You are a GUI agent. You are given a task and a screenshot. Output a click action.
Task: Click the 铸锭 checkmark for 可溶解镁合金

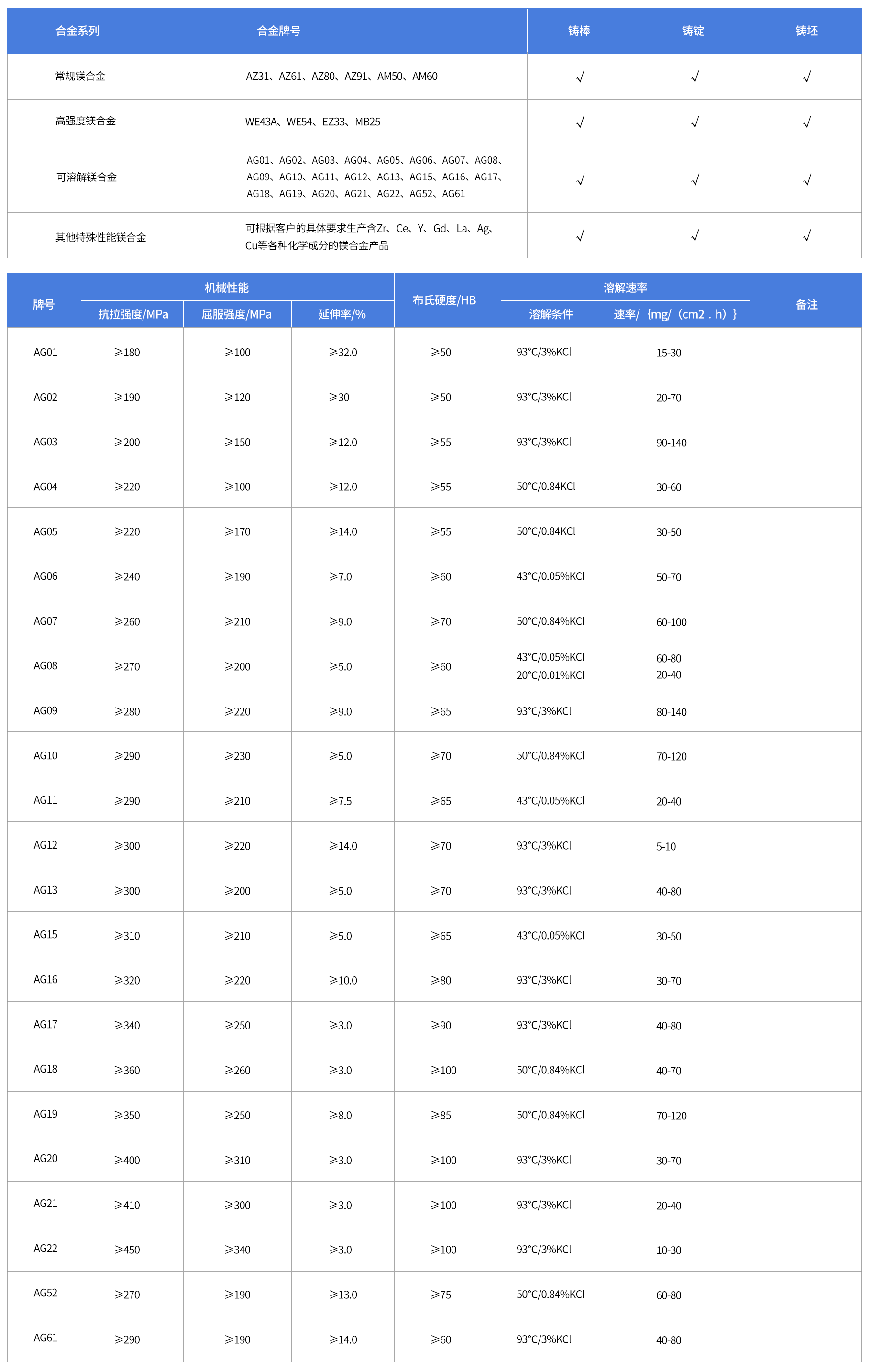pos(695,180)
